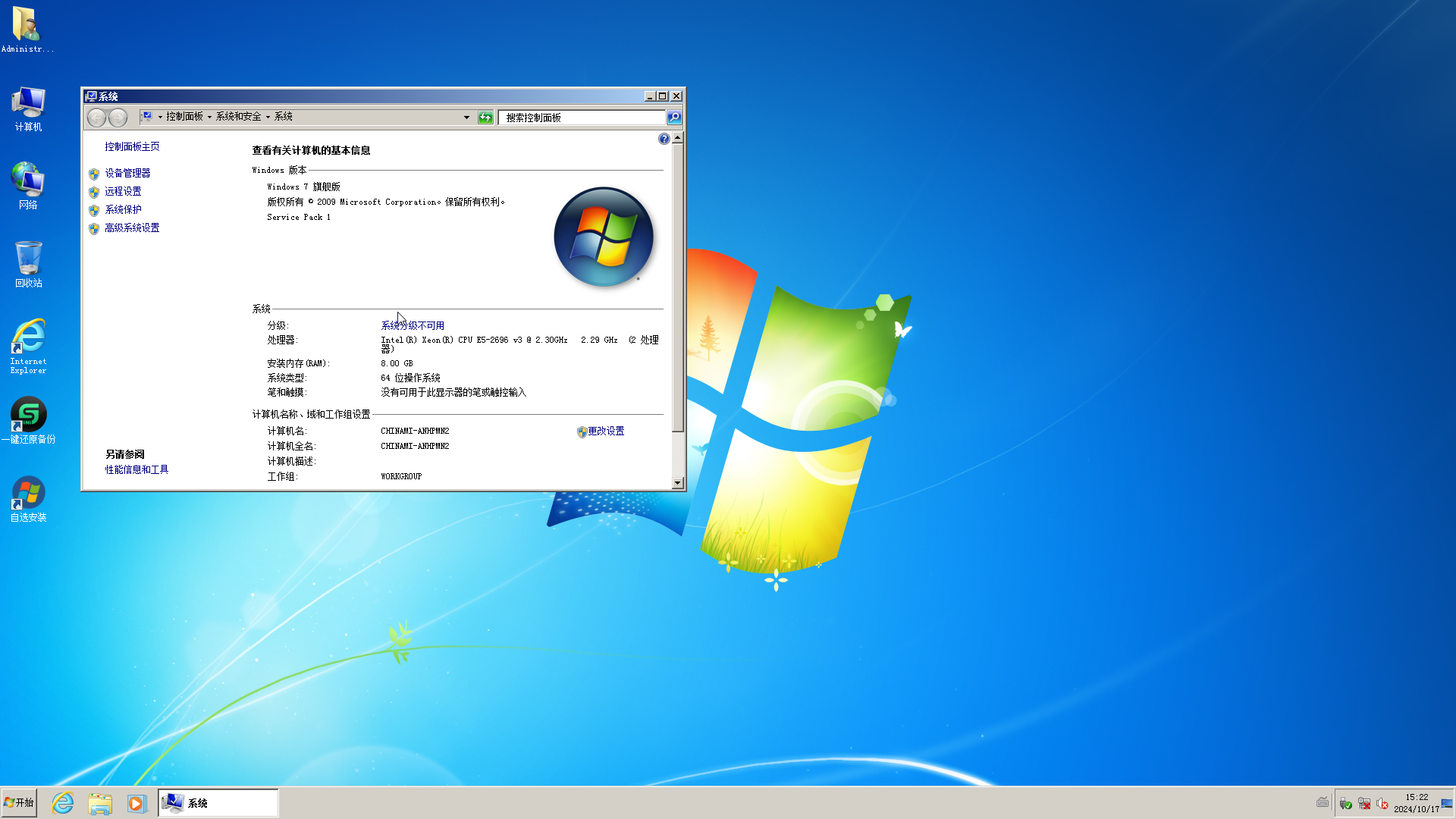The height and width of the screenshot is (819, 1456).
Task: Click the tray keyboard icon
Action: pos(1323,802)
